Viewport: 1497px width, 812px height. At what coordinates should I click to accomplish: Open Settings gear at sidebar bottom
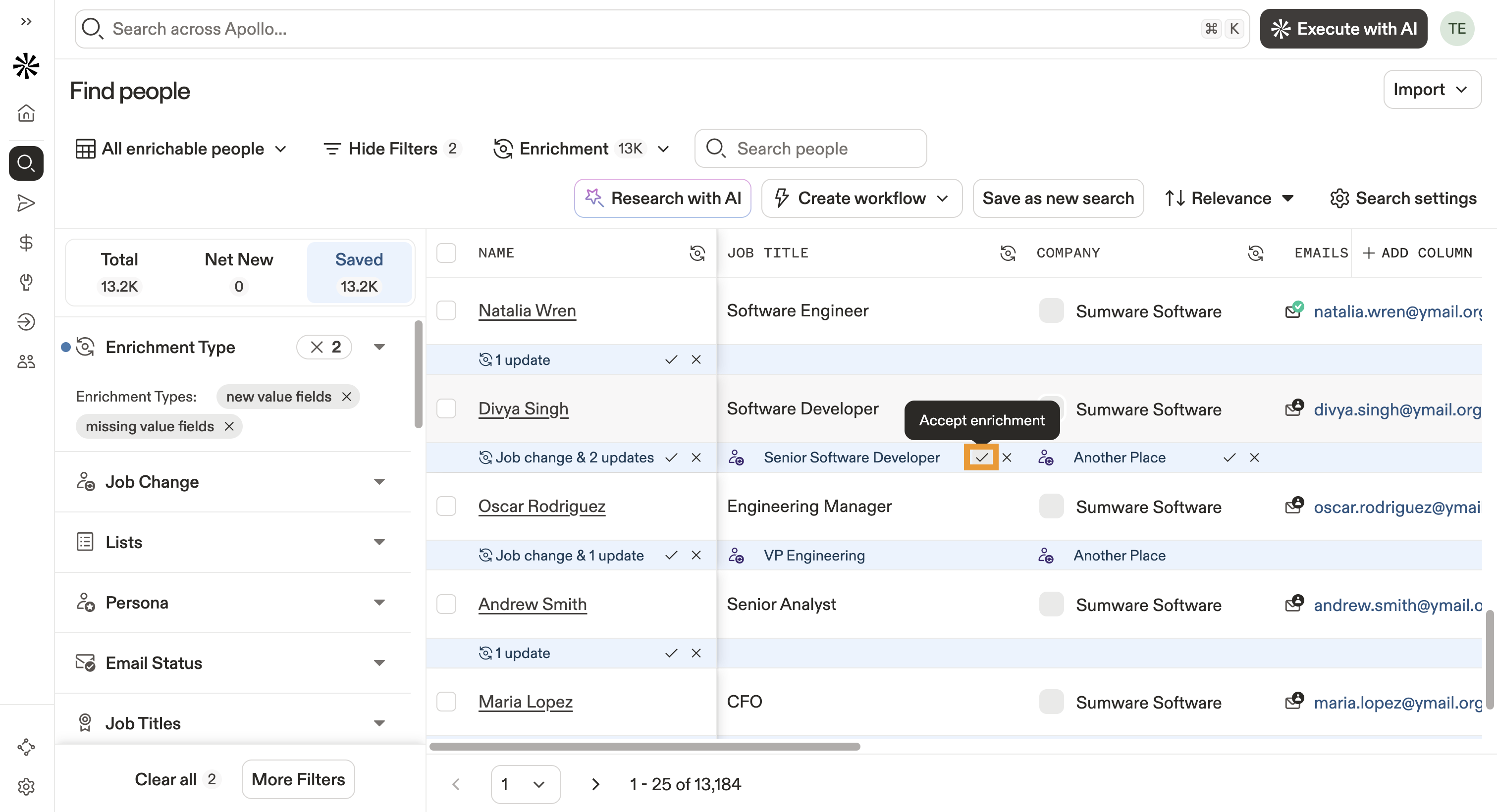point(26,787)
